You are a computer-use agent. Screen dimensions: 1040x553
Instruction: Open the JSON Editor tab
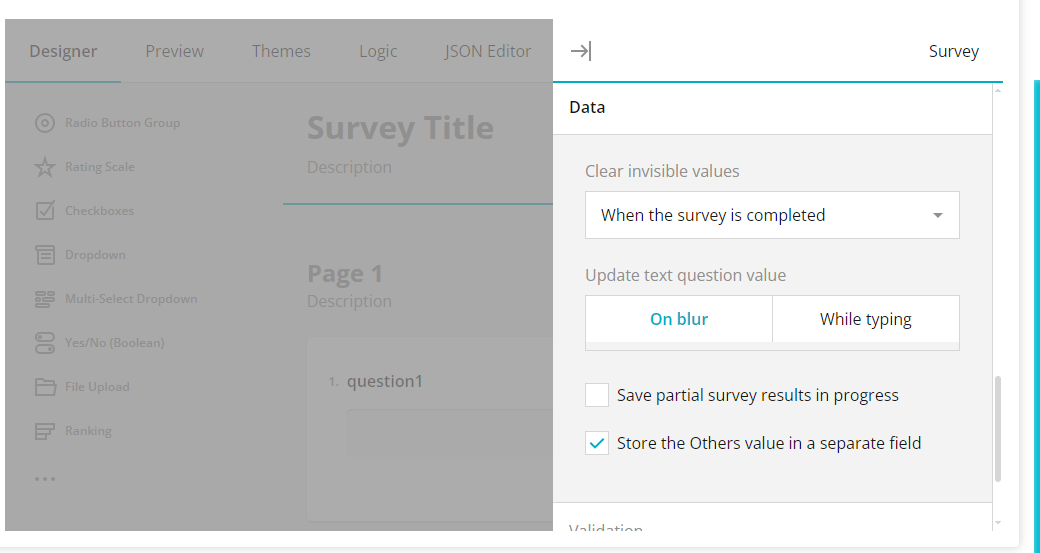(488, 51)
